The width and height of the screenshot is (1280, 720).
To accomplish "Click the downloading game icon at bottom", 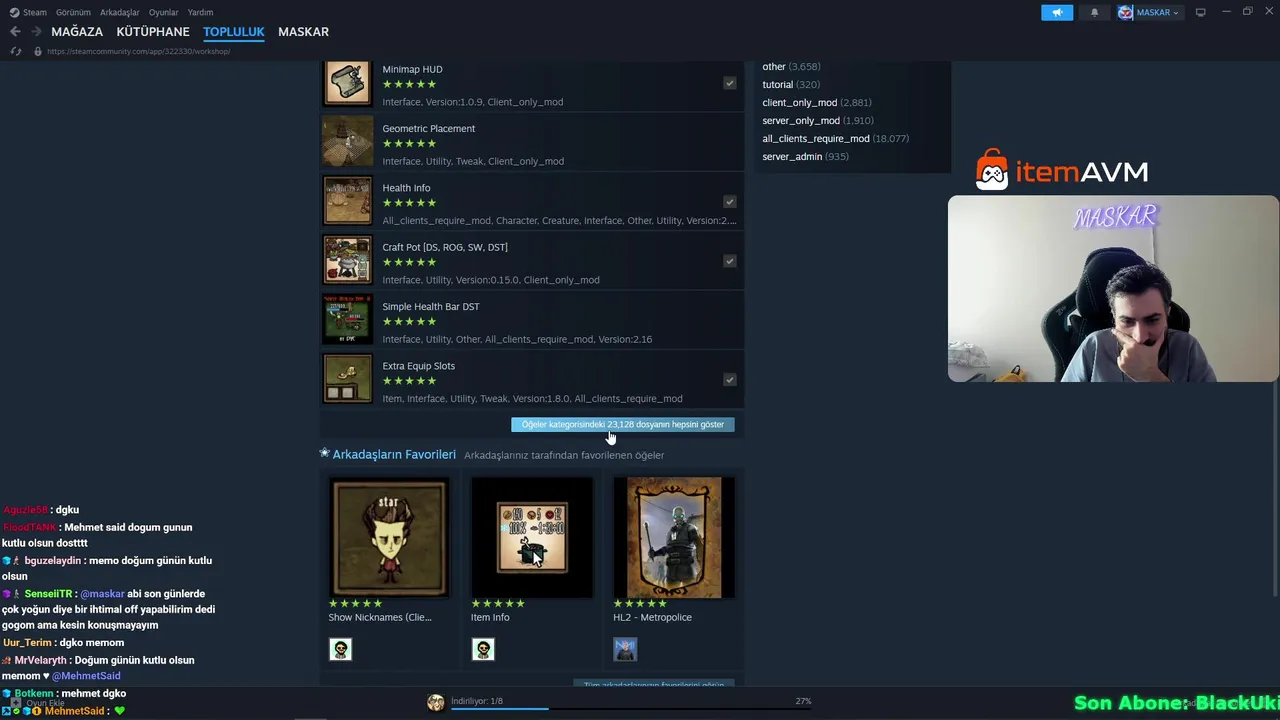I will click(436, 703).
